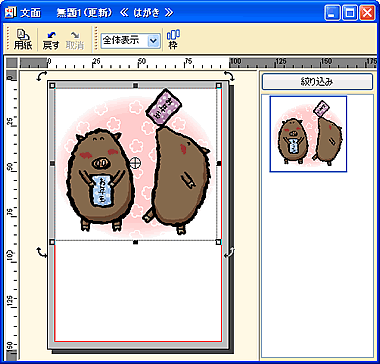Screen dimensions: 380x364
Task: Click the purple お年玉 envelope in the image
Action: tap(164, 106)
